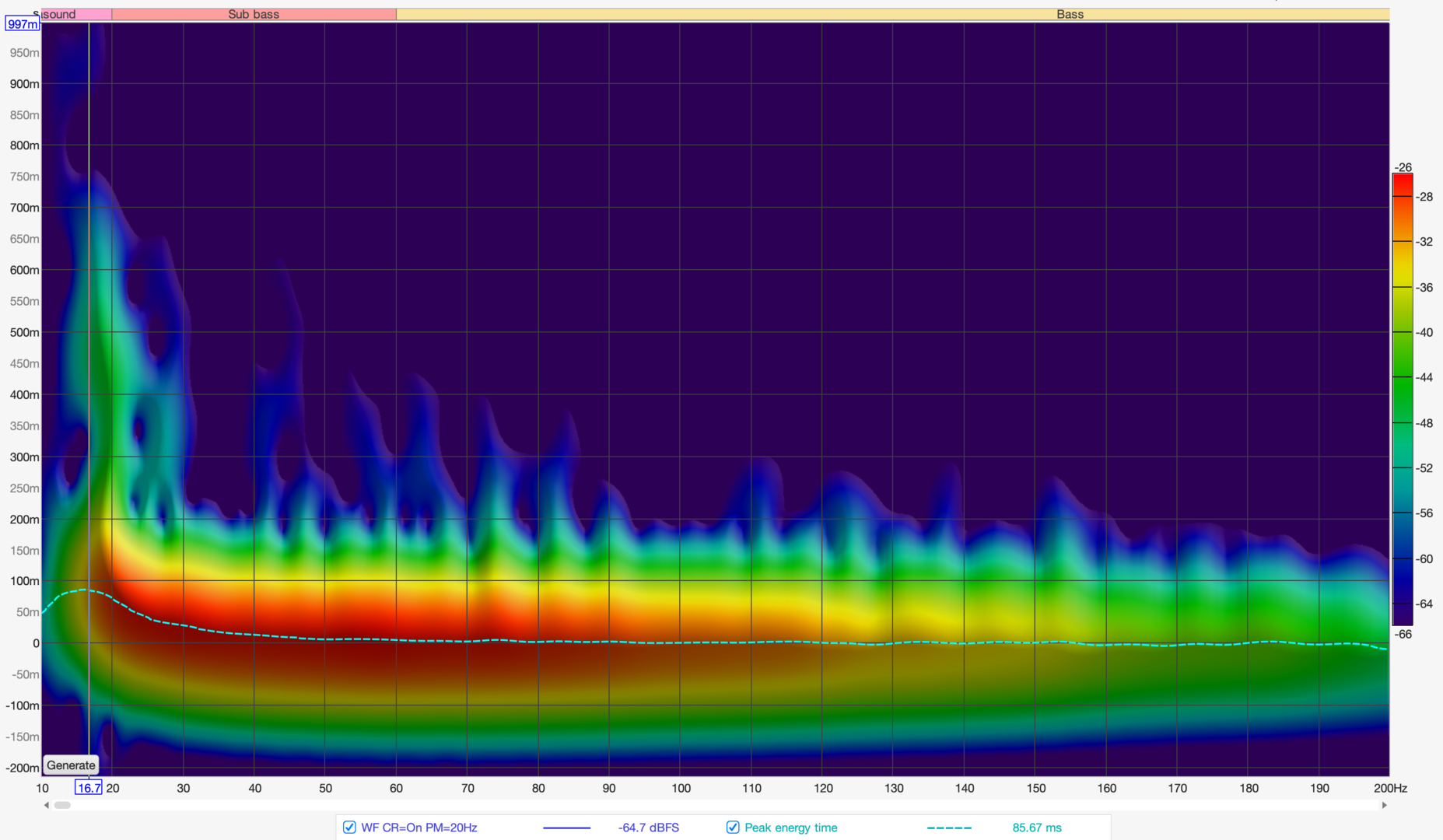Select the Bass frequency band label

1070,14
